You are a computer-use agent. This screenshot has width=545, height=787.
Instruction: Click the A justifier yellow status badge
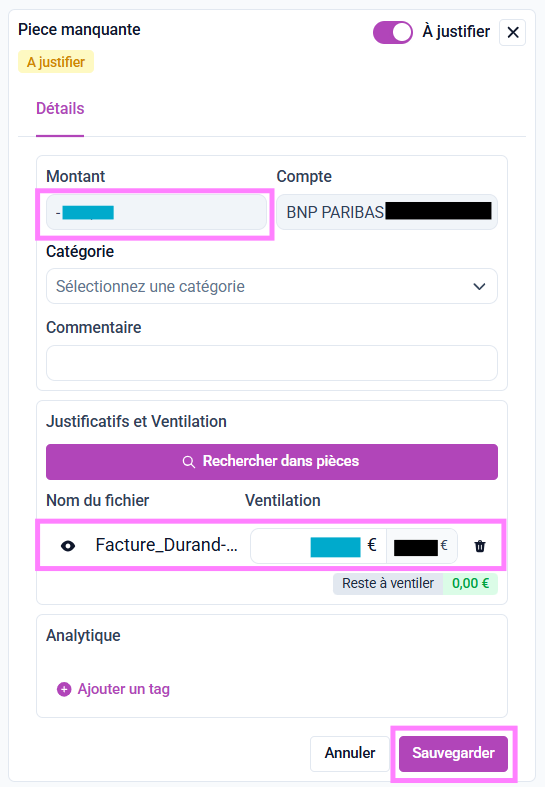56,62
